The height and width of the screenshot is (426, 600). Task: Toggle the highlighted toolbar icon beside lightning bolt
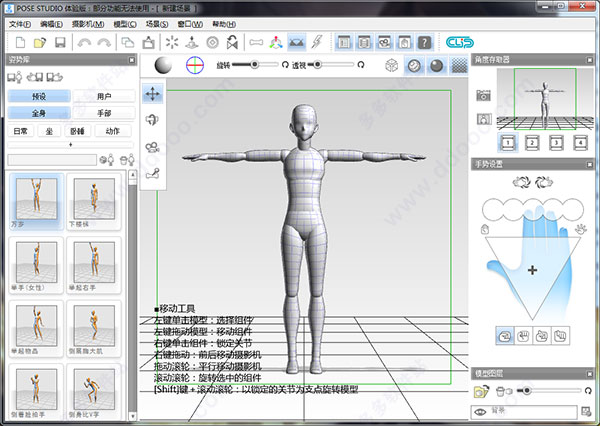[296, 42]
